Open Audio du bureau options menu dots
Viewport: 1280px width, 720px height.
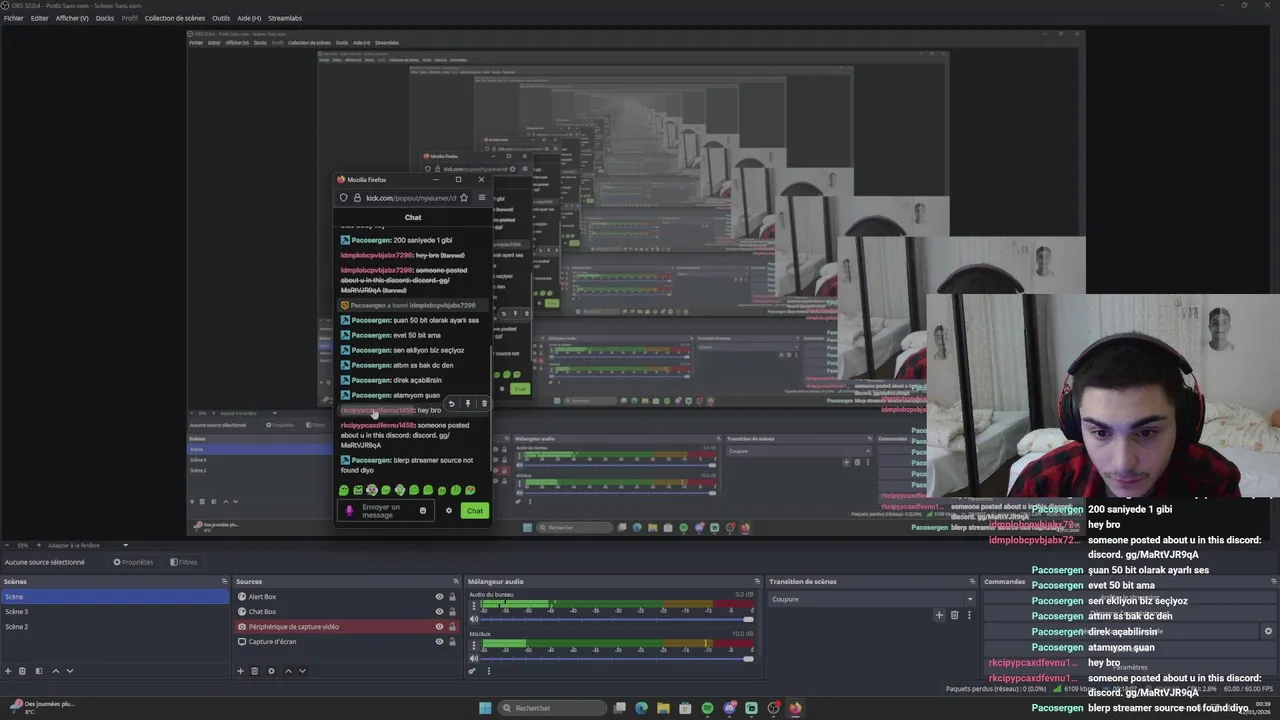pos(474,606)
